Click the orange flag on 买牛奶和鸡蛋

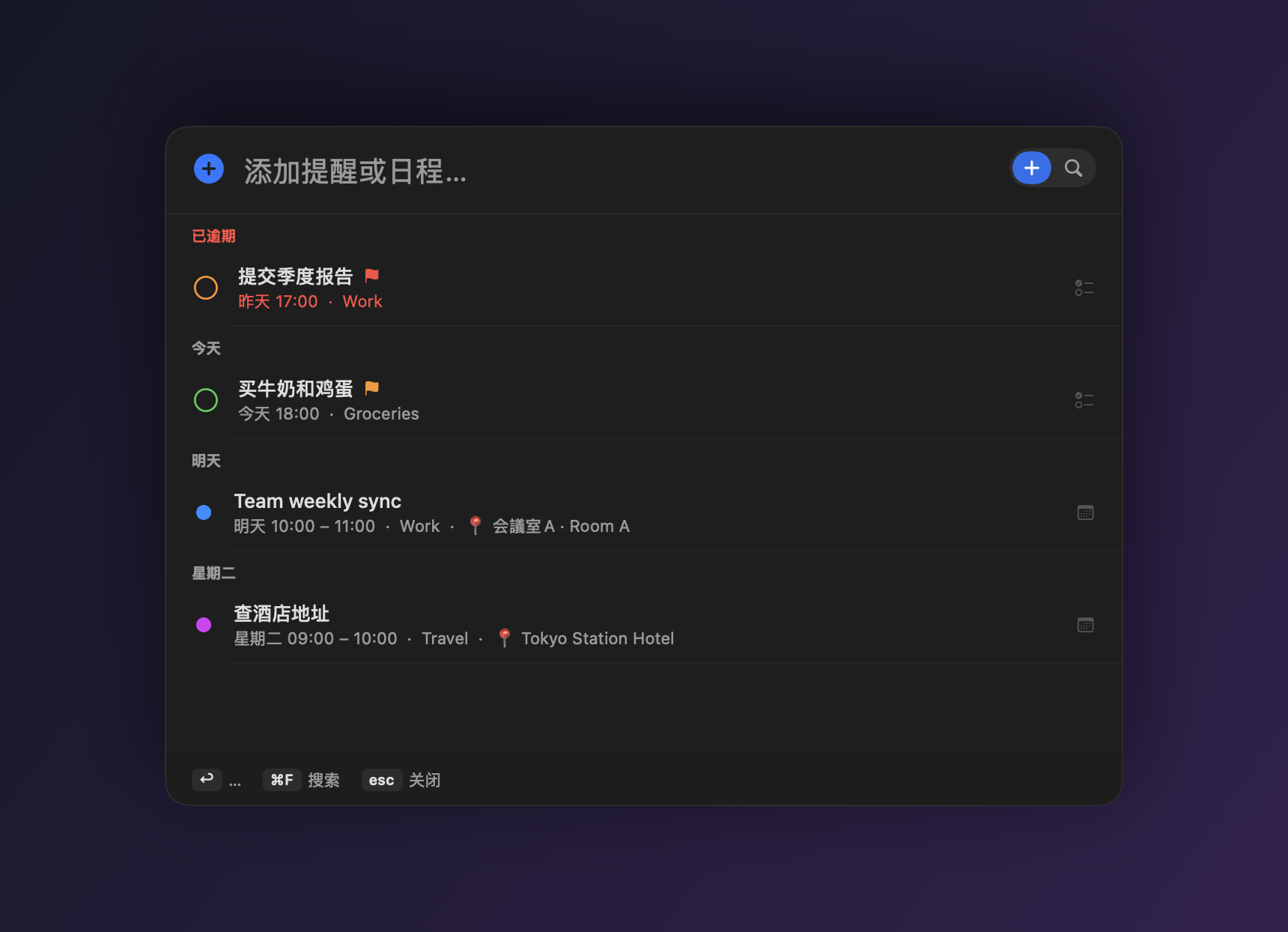pos(371,388)
